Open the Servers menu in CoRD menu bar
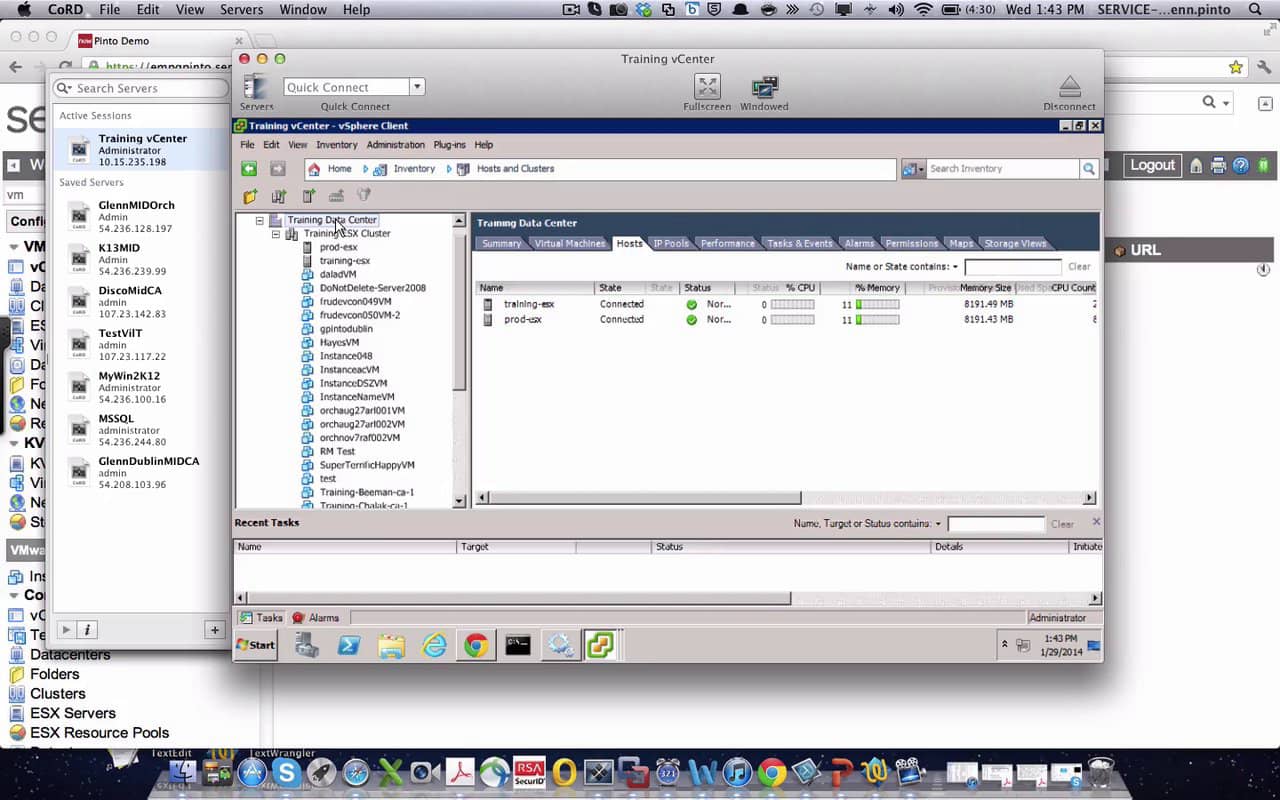This screenshot has height=800, width=1280. click(x=241, y=10)
